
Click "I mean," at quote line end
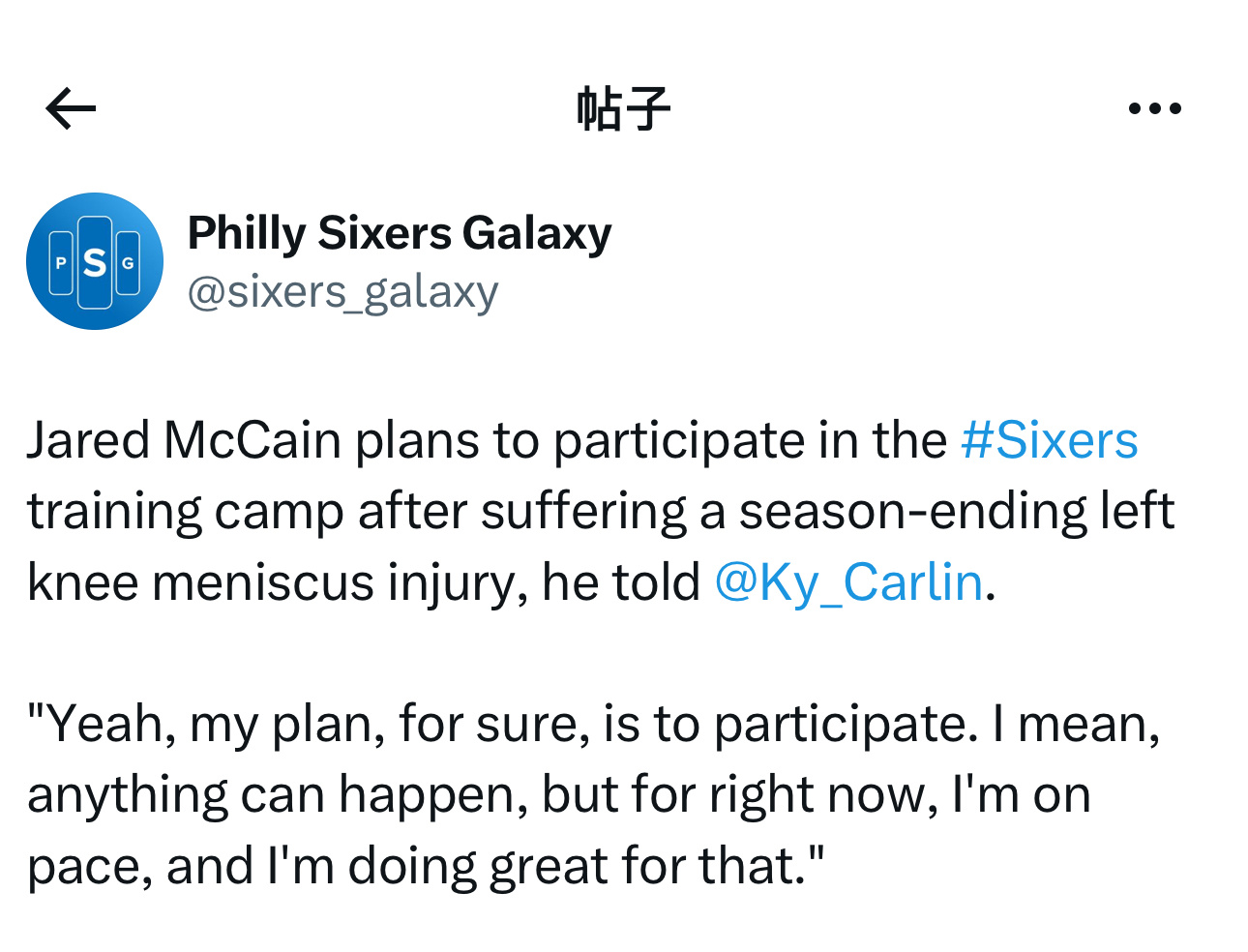coord(1077,724)
